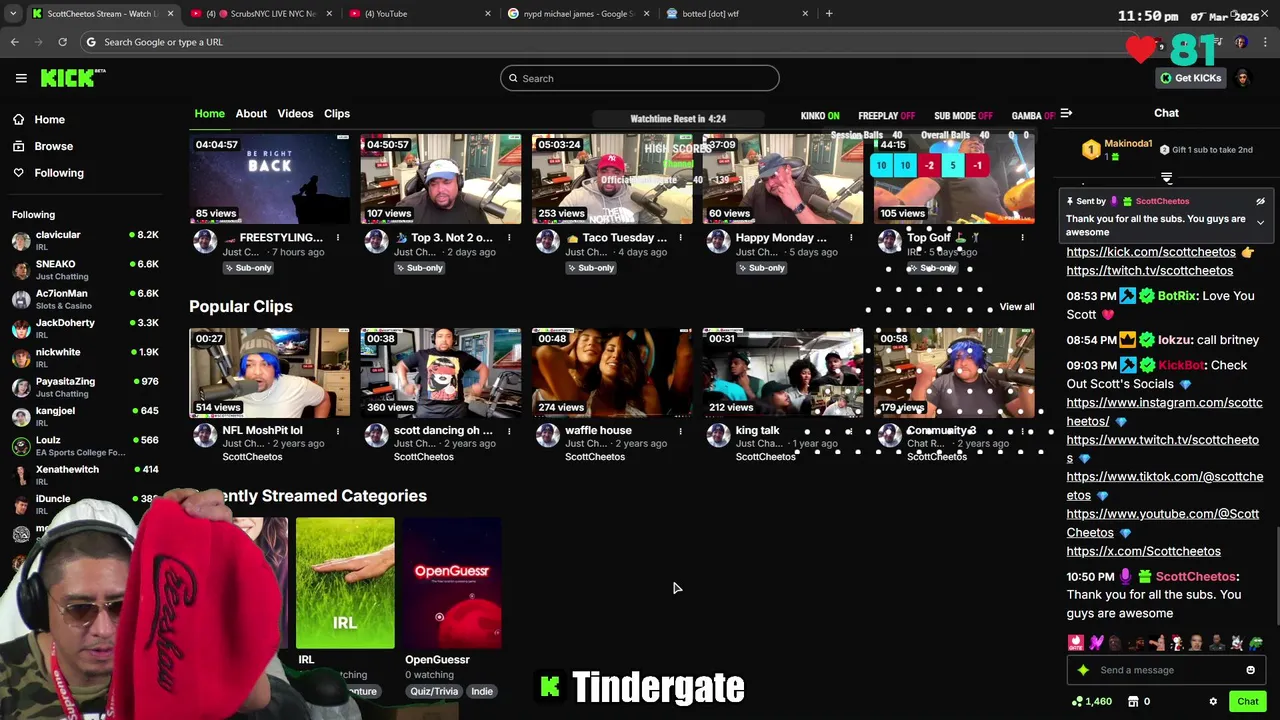Open a new browser tab
Image resolution: width=1280 pixels, height=720 pixels.
pos(829,14)
